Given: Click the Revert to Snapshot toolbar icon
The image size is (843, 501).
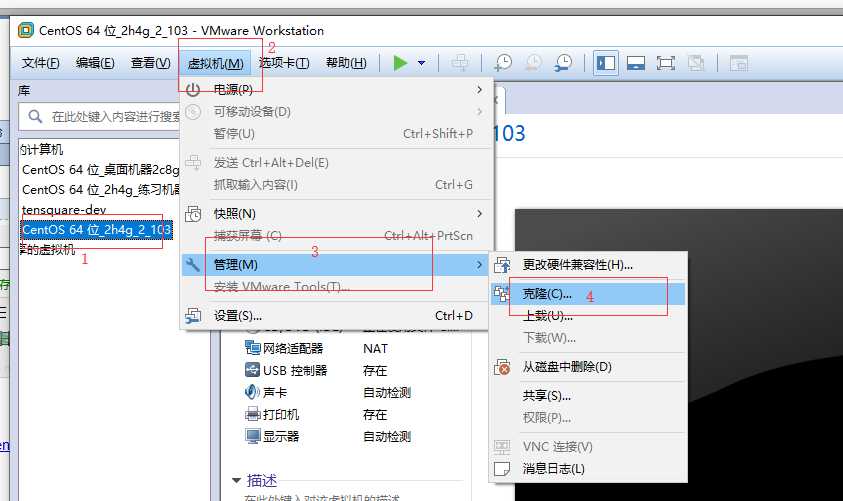Looking at the screenshot, I should click(x=533, y=63).
